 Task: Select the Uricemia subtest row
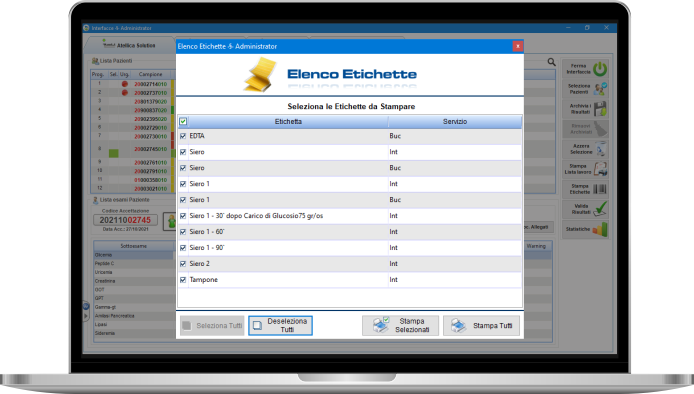[x=134, y=272]
